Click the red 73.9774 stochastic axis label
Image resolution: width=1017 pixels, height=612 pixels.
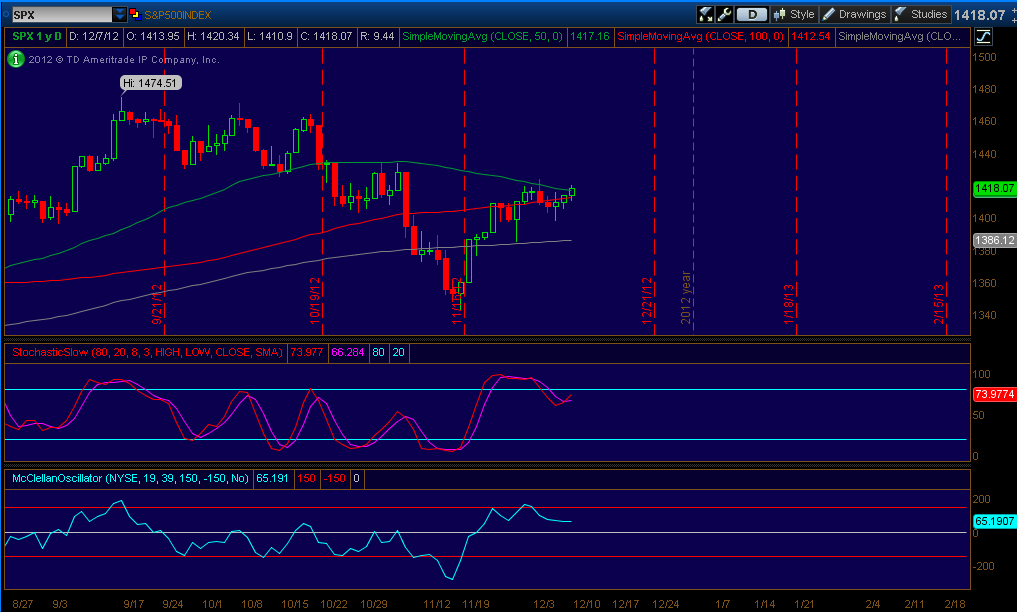(994, 394)
